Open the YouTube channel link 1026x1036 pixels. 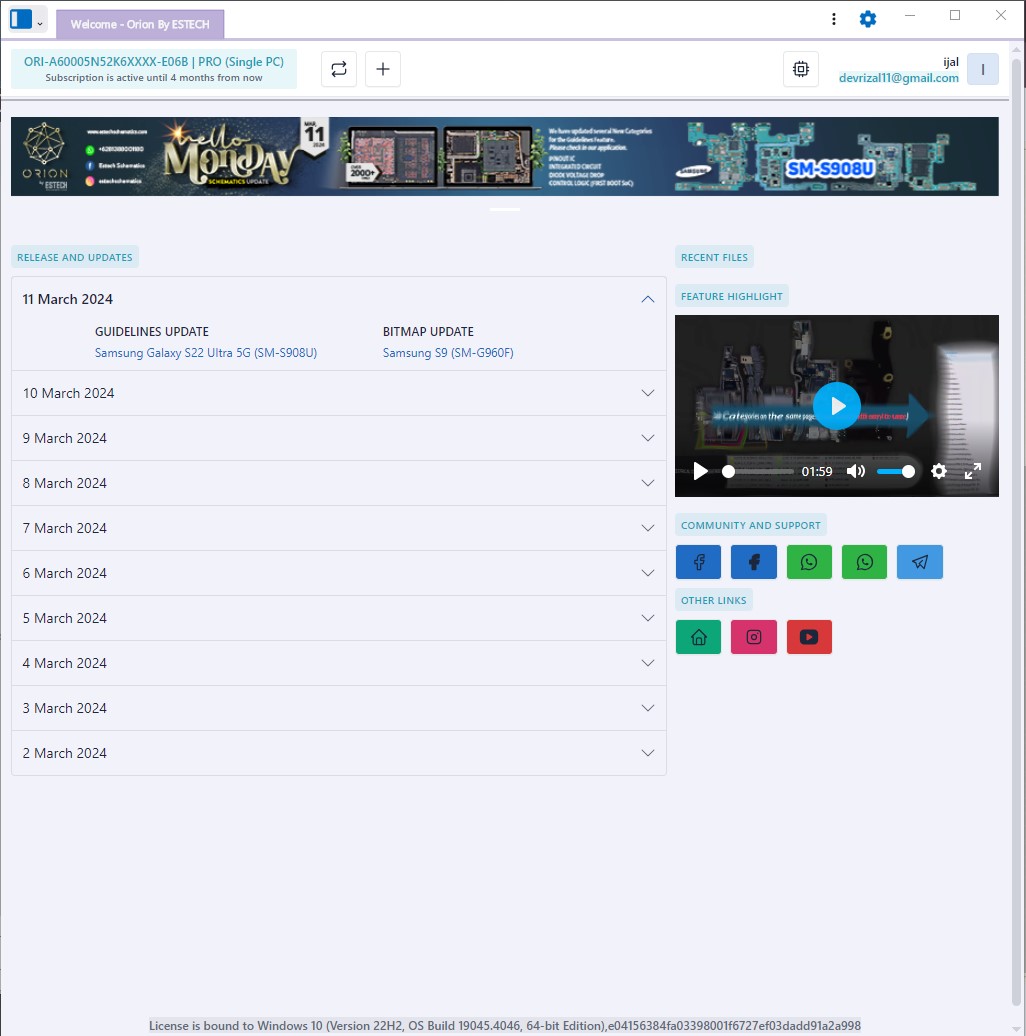(x=809, y=637)
